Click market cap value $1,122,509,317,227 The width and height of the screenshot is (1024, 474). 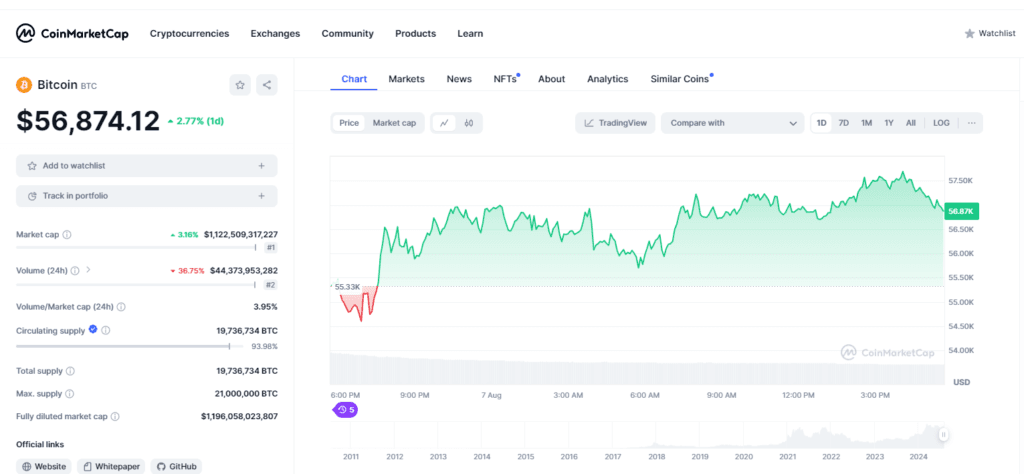(x=241, y=234)
